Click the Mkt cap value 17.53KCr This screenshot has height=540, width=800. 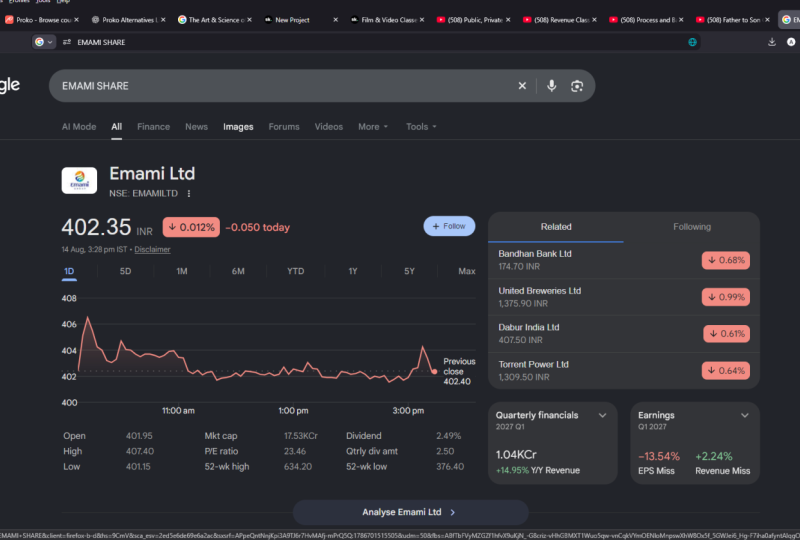click(301, 436)
